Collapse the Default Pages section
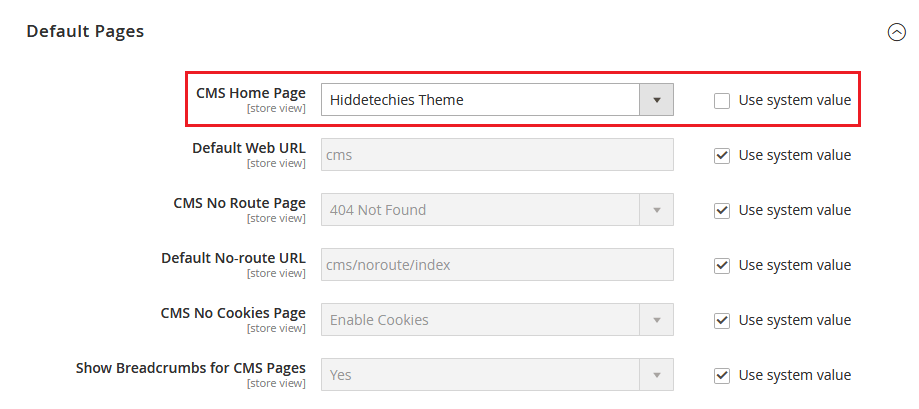The height and width of the screenshot is (409, 919). 896,32
